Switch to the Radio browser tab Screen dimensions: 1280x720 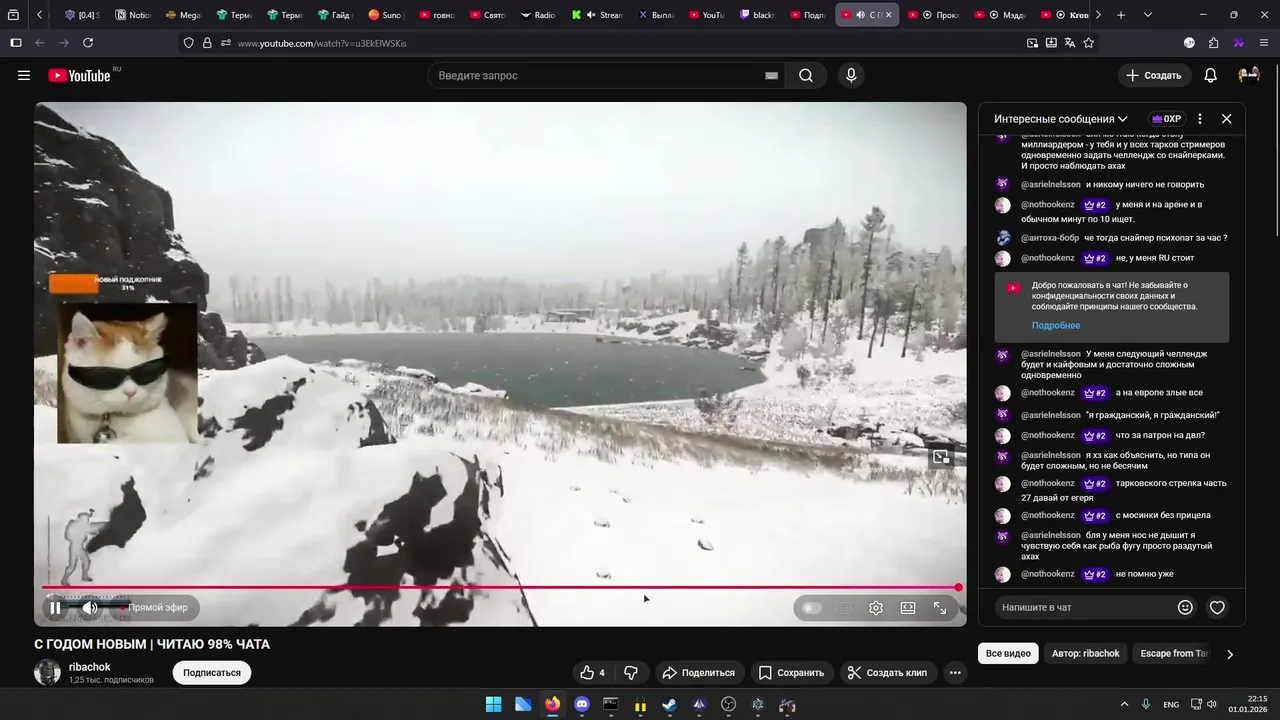pyautogui.click(x=538, y=15)
